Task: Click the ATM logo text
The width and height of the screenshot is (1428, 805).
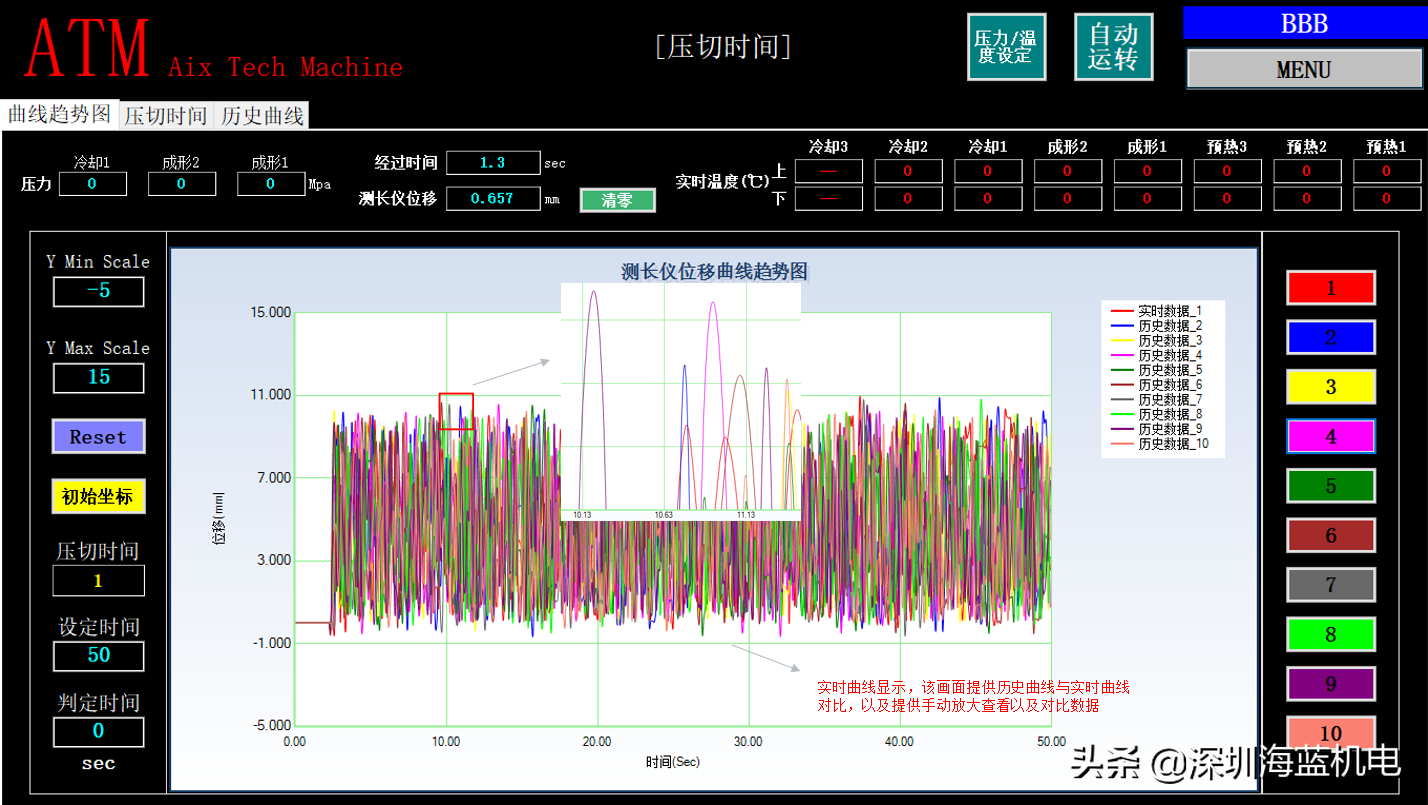Action: 88,47
